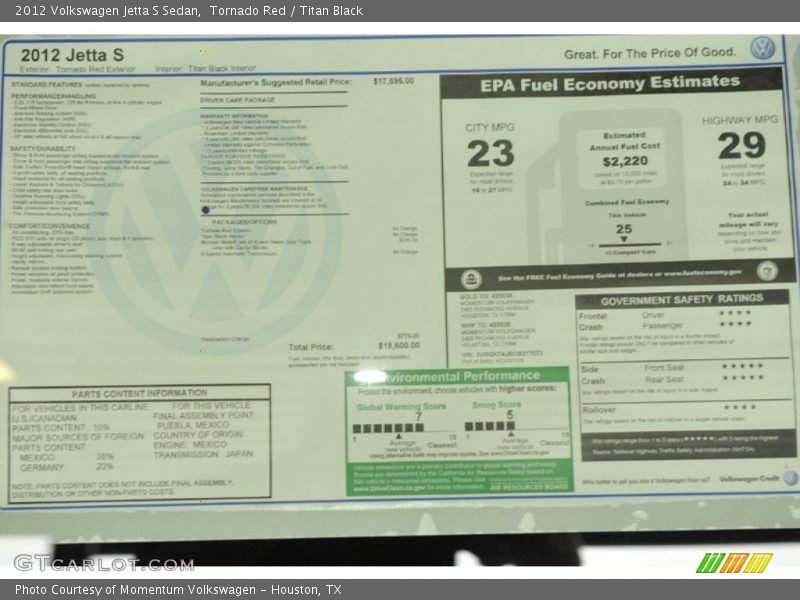The width and height of the screenshot is (800, 600).
Task: Click 'Exterior: Tornado Red Exterior' text
Action: coord(78,69)
